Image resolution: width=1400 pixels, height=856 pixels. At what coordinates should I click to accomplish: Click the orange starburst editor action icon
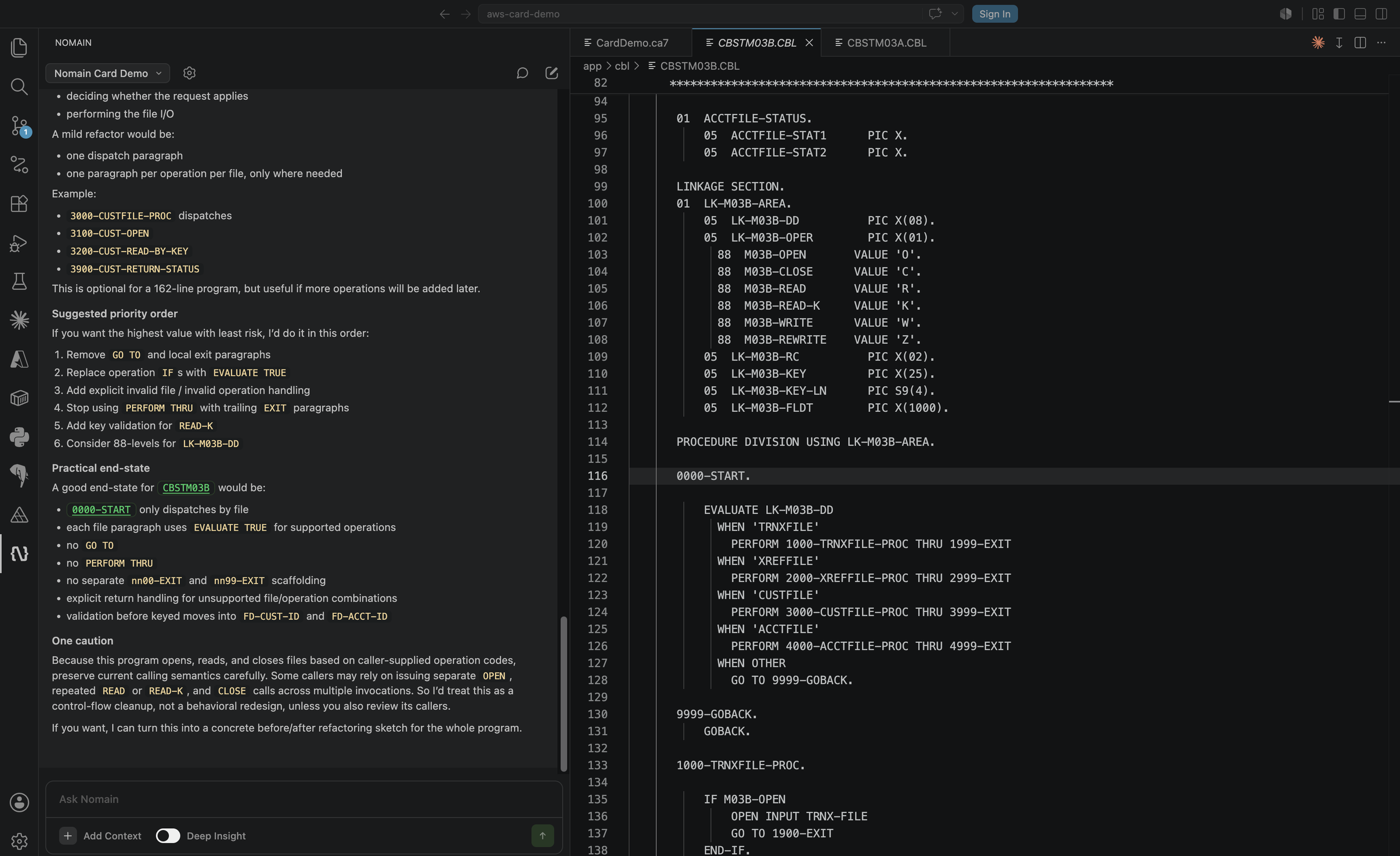[x=1318, y=42]
